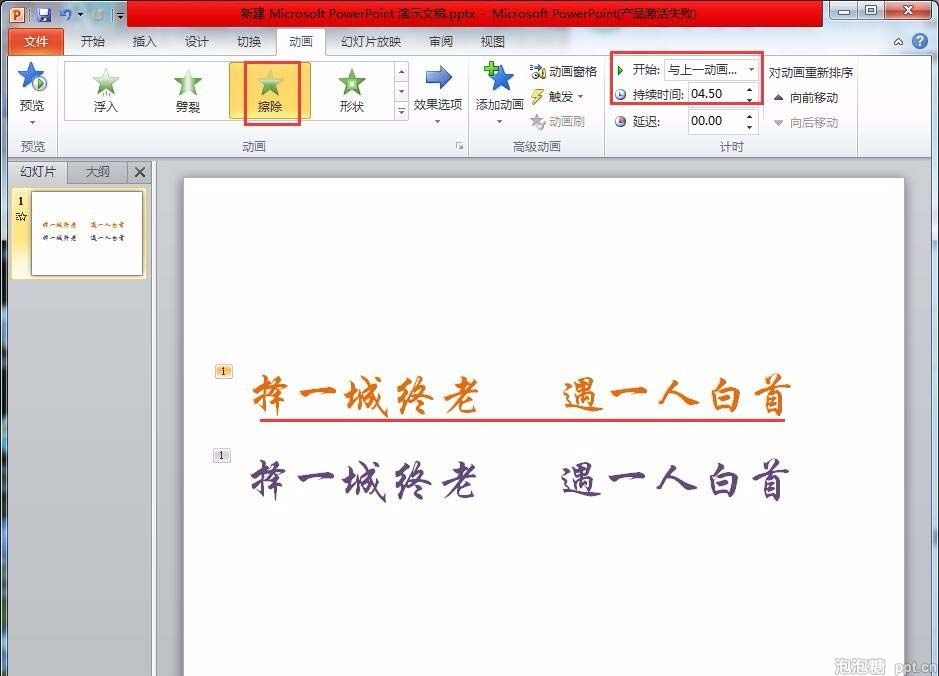Increase the Delay value with up arrow
939x676 pixels.
point(750,116)
